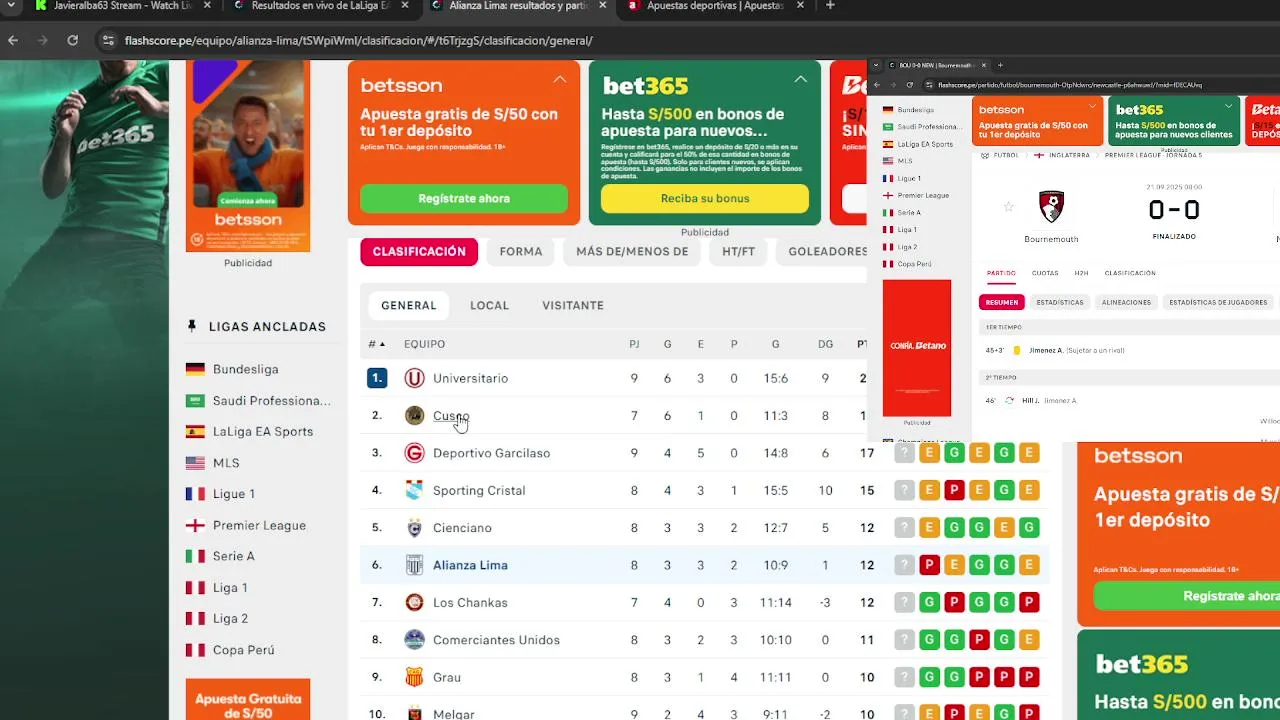Image resolution: width=1280 pixels, height=720 pixels.
Task: Select ALINEACIONES in the Bournemouth match window
Action: (x=1126, y=302)
